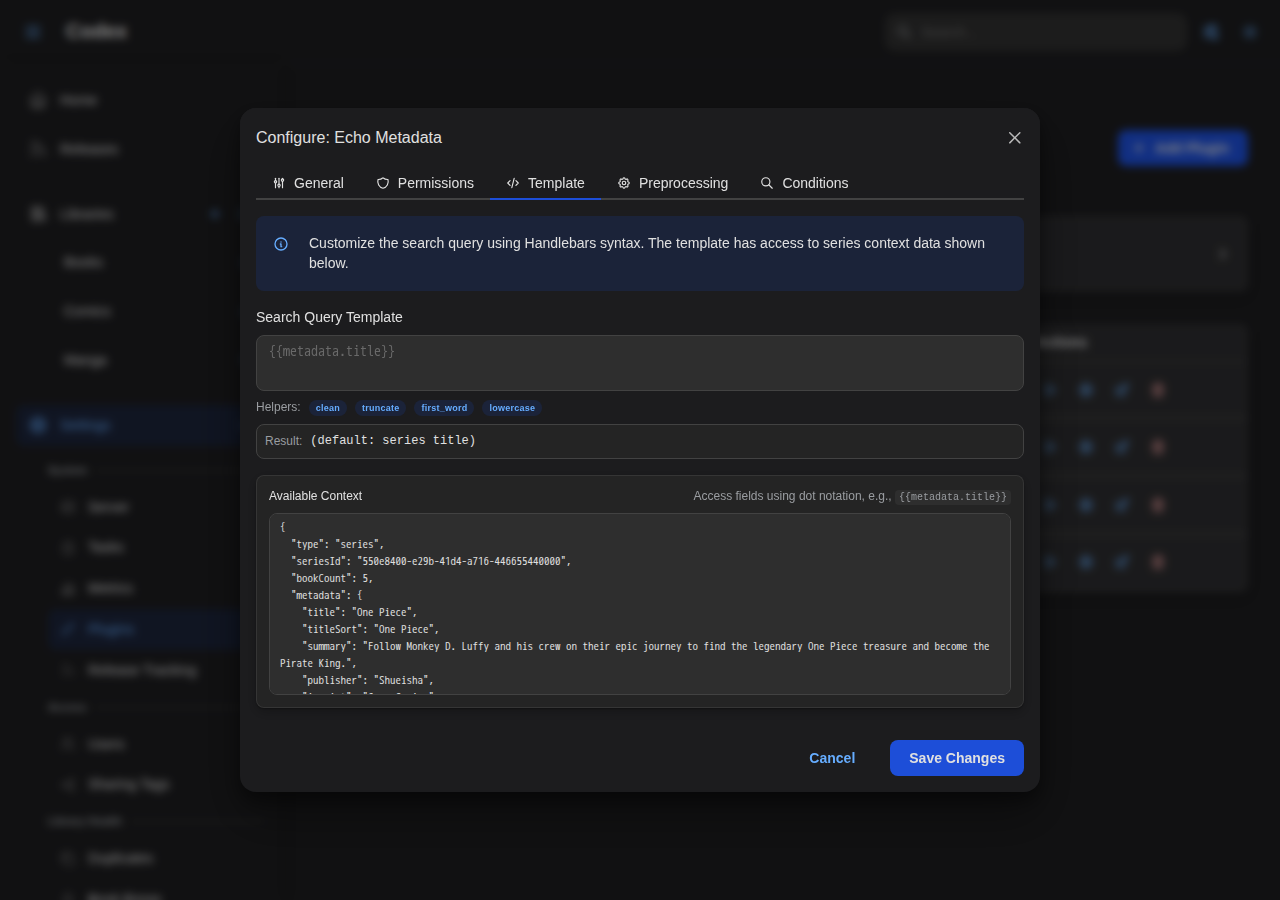Switch to the General tab

[x=308, y=183]
